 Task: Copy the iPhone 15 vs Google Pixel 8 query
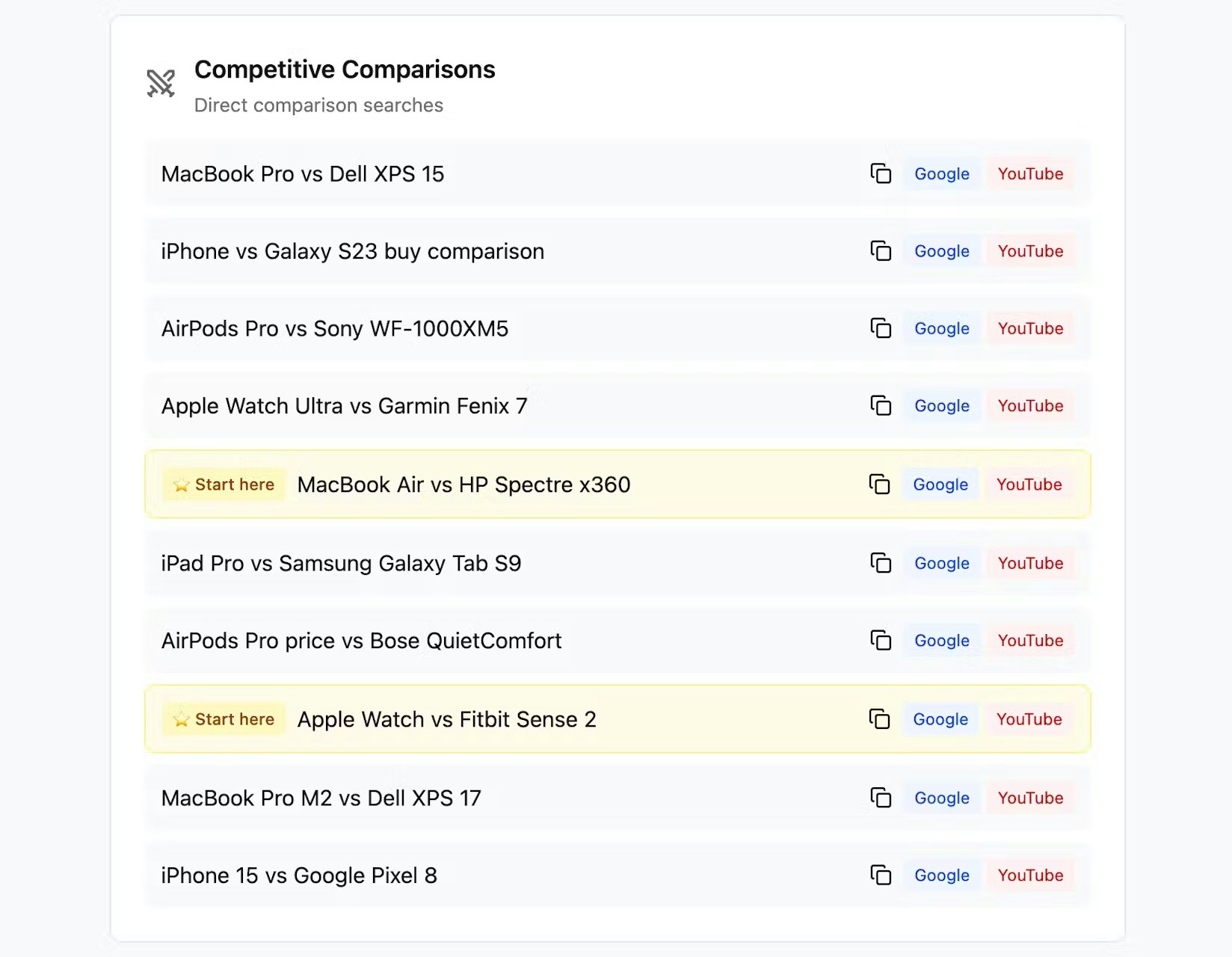coord(882,875)
